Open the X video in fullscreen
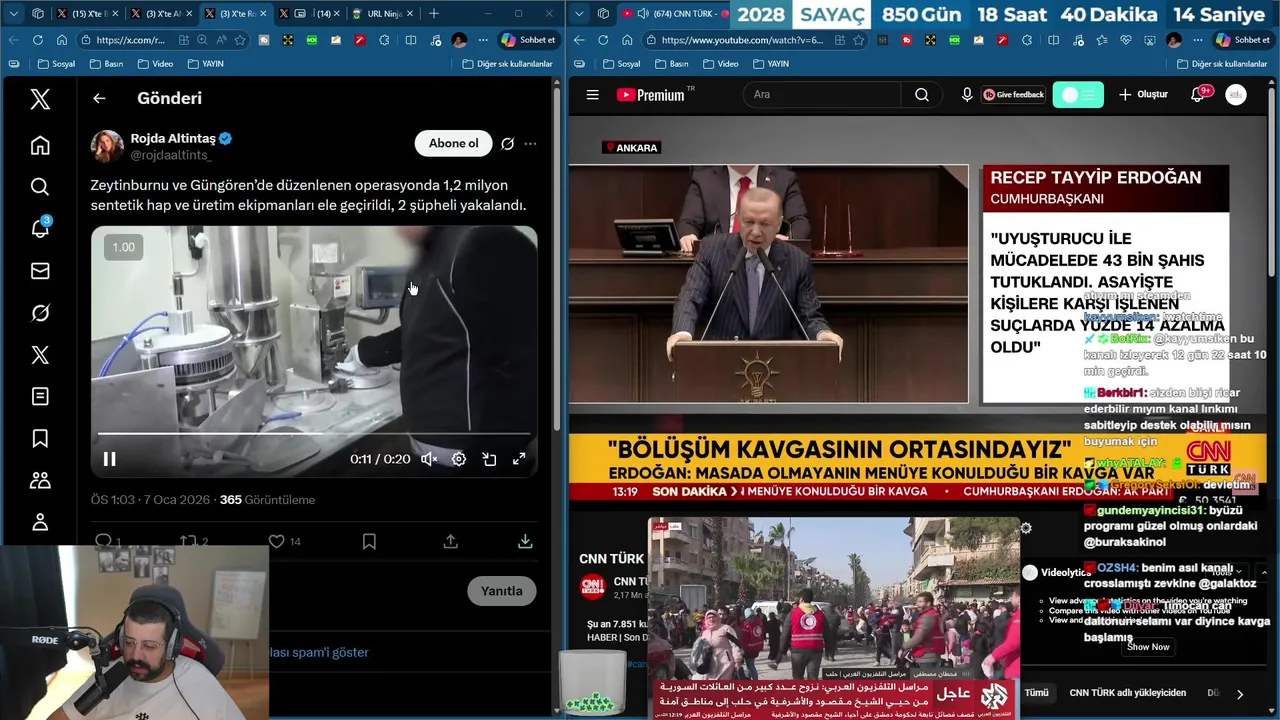The image size is (1280, 720). point(519,459)
